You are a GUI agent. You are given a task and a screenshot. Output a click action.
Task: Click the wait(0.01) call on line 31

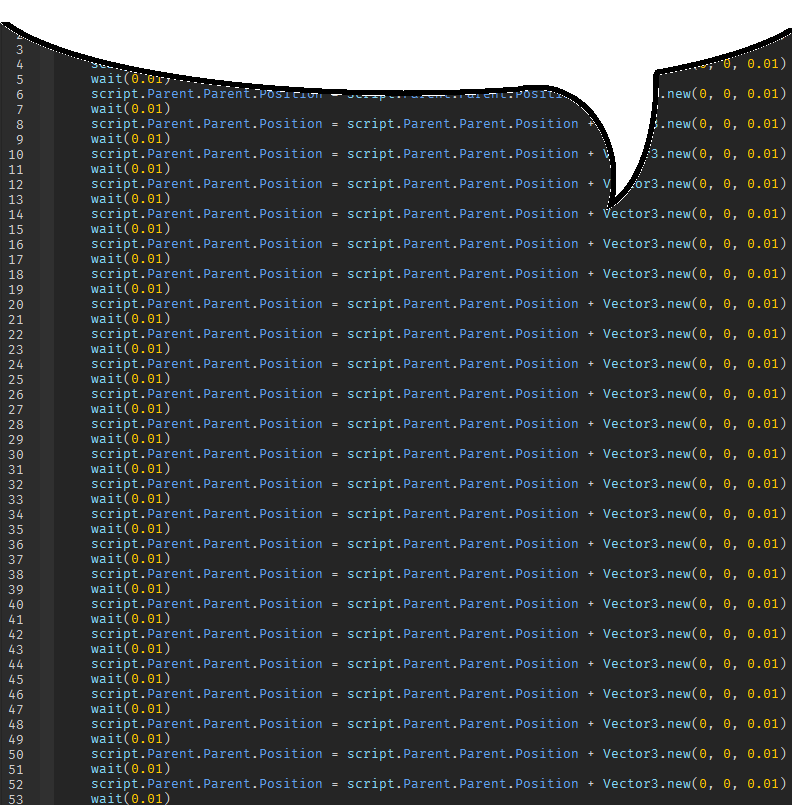pos(130,469)
